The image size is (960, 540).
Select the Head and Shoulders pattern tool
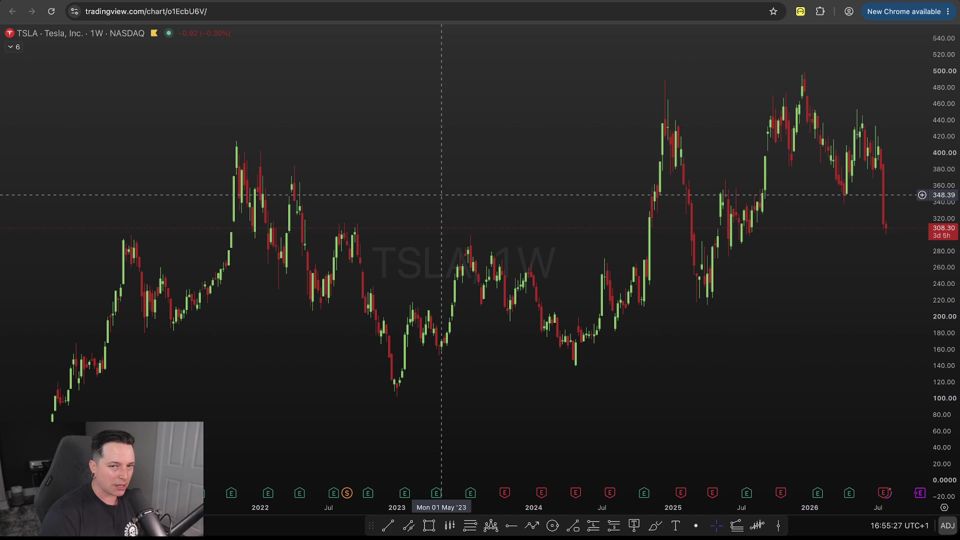pos(490,525)
